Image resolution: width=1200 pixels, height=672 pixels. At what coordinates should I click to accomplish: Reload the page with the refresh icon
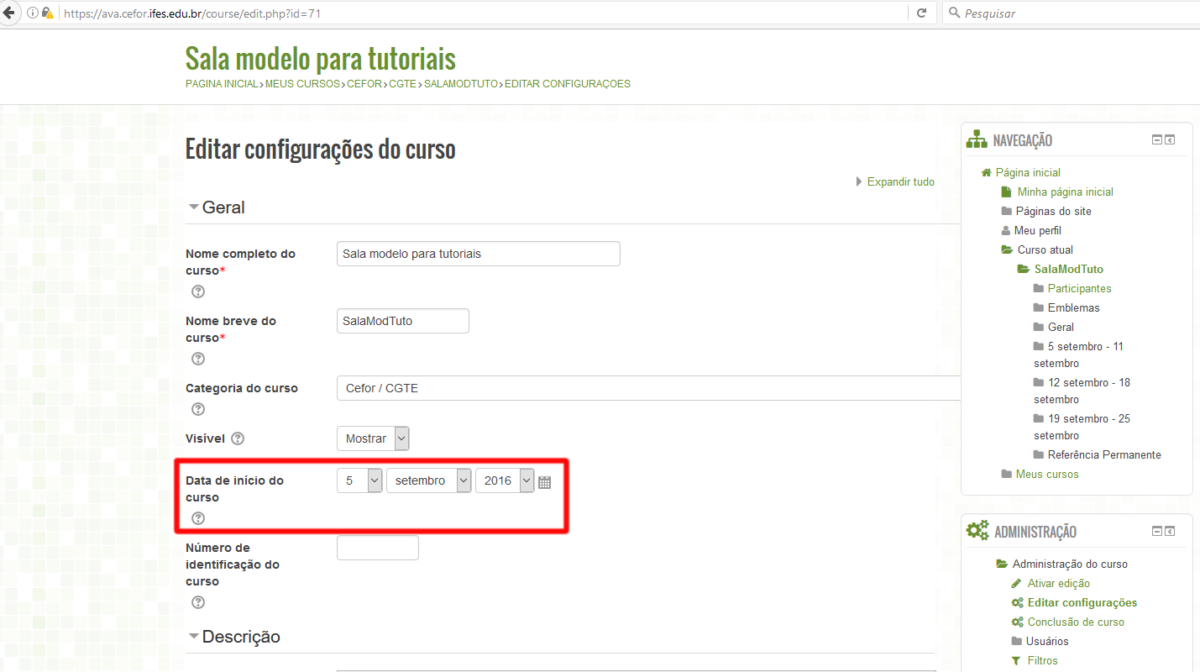pos(920,13)
